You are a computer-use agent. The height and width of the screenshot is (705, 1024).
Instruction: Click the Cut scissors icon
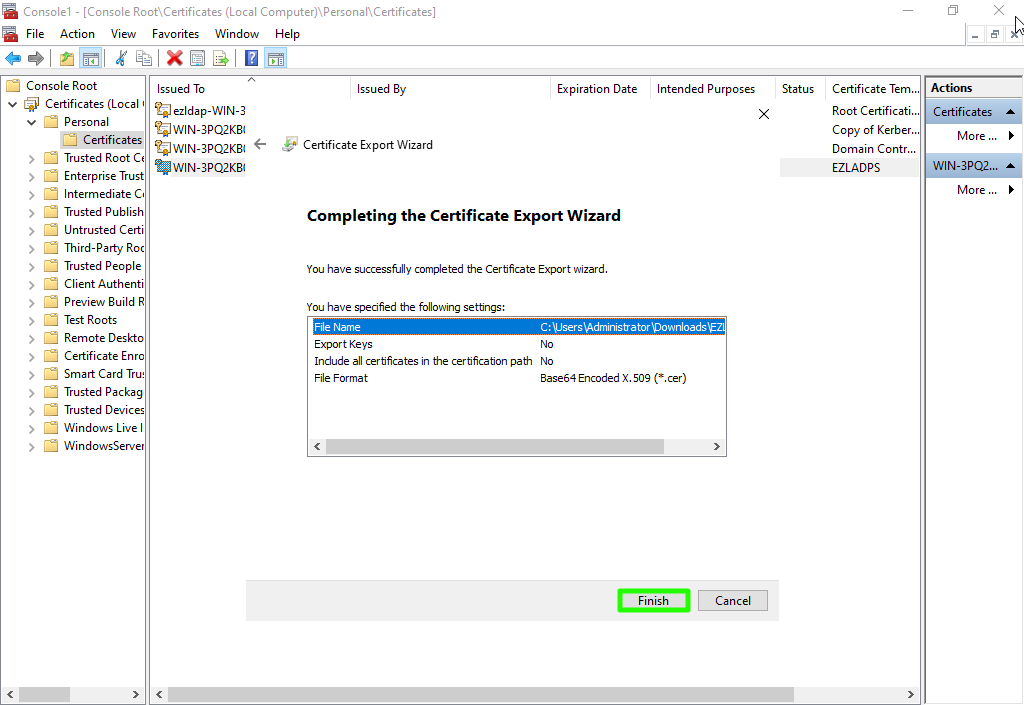[x=121, y=59]
